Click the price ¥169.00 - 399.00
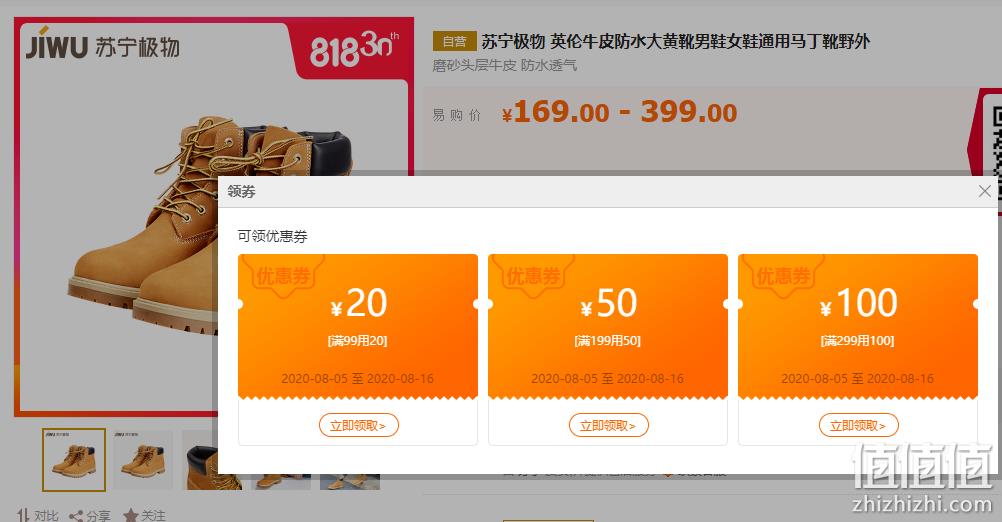Viewport: 1002px width, 522px height. (x=619, y=113)
